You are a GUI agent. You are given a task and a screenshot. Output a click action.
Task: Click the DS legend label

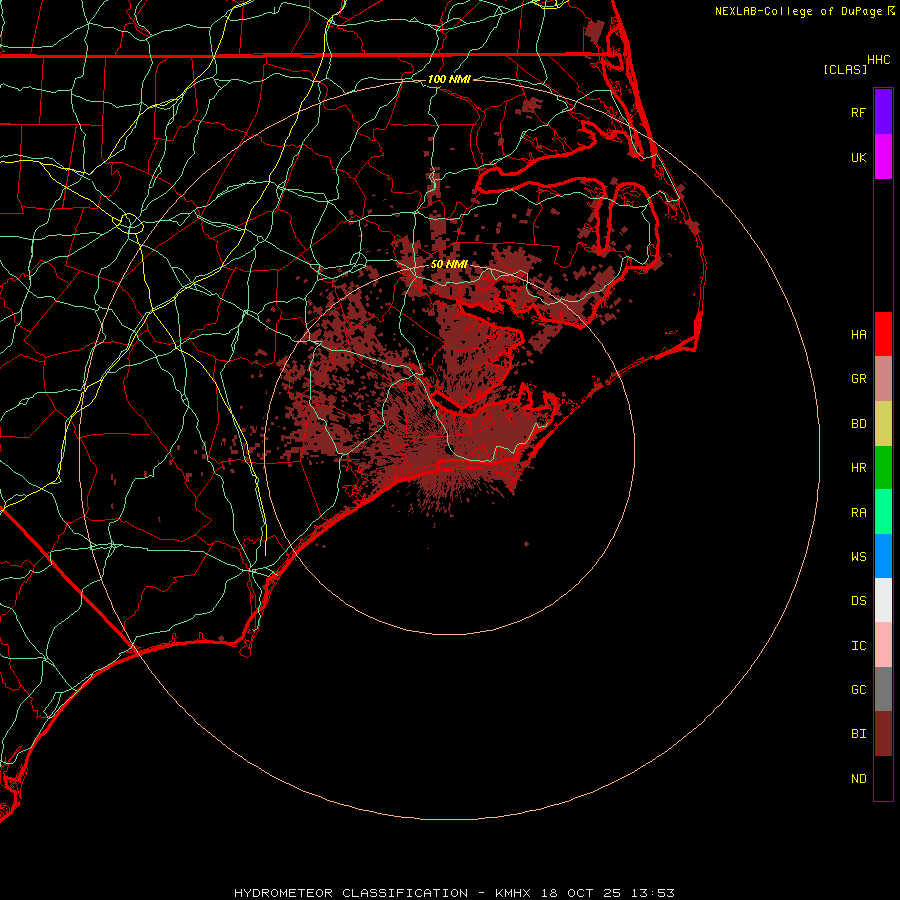coord(858,601)
